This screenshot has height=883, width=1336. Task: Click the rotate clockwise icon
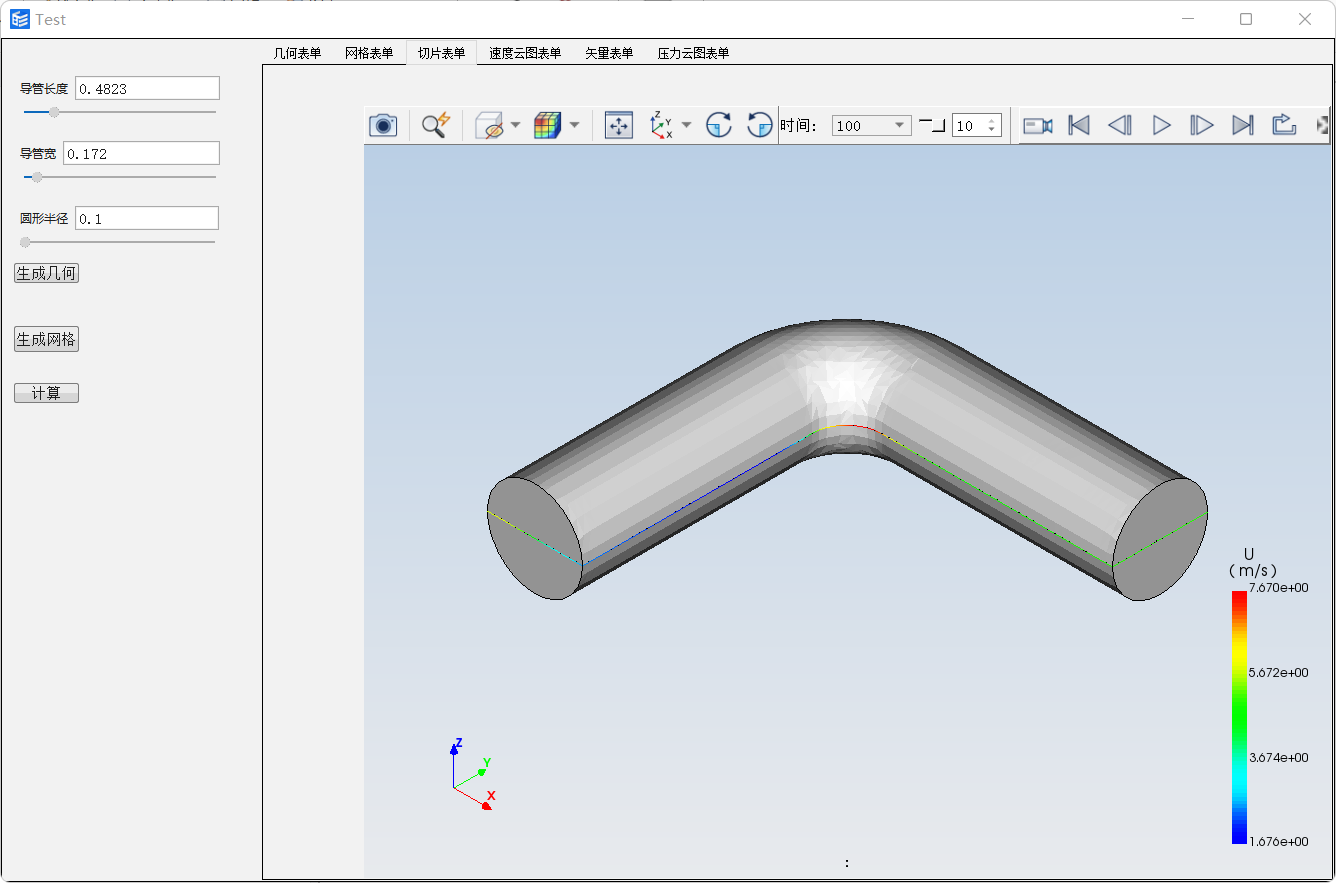[x=719, y=125]
